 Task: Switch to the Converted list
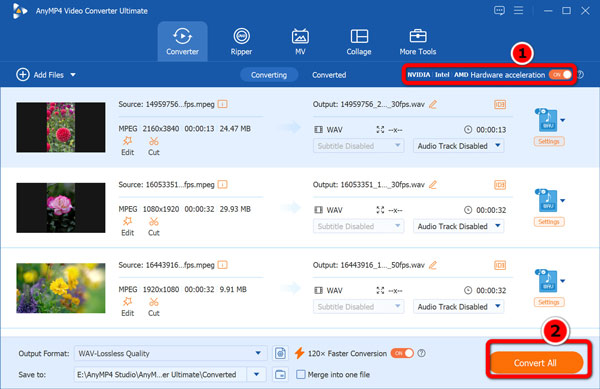tap(329, 75)
